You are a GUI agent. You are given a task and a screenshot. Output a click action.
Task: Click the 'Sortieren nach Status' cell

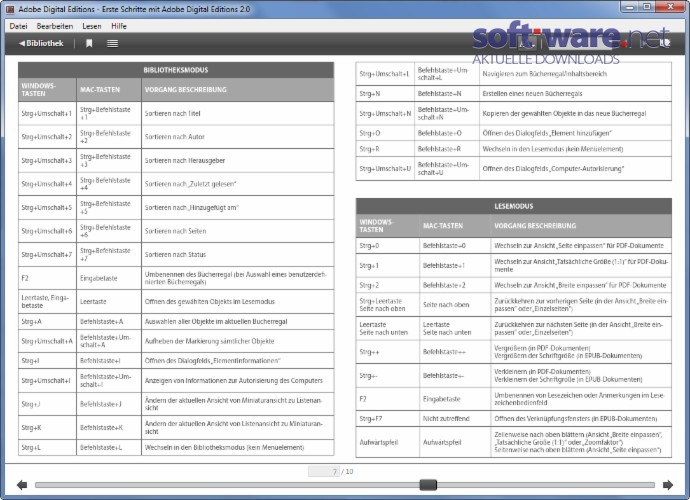pyautogui.click(x=238, y=254)
